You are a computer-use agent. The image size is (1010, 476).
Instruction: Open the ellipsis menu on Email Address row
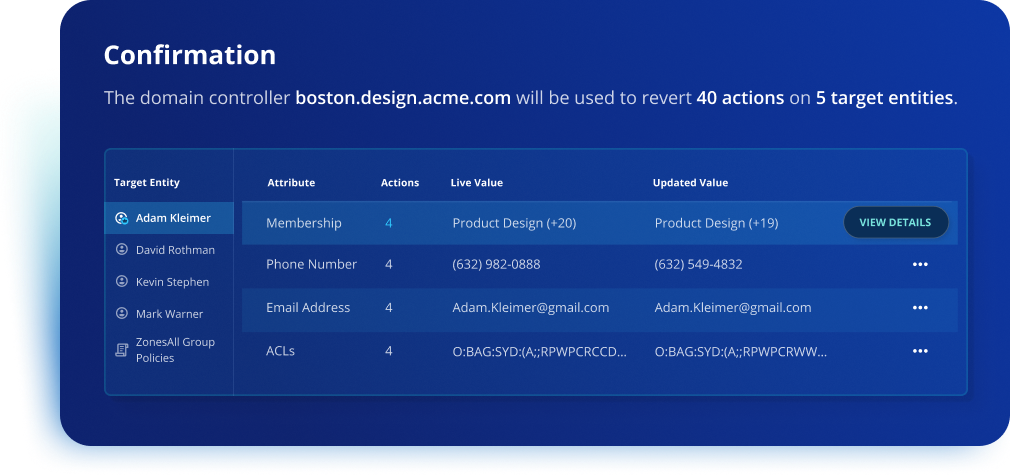pos(920,308)
